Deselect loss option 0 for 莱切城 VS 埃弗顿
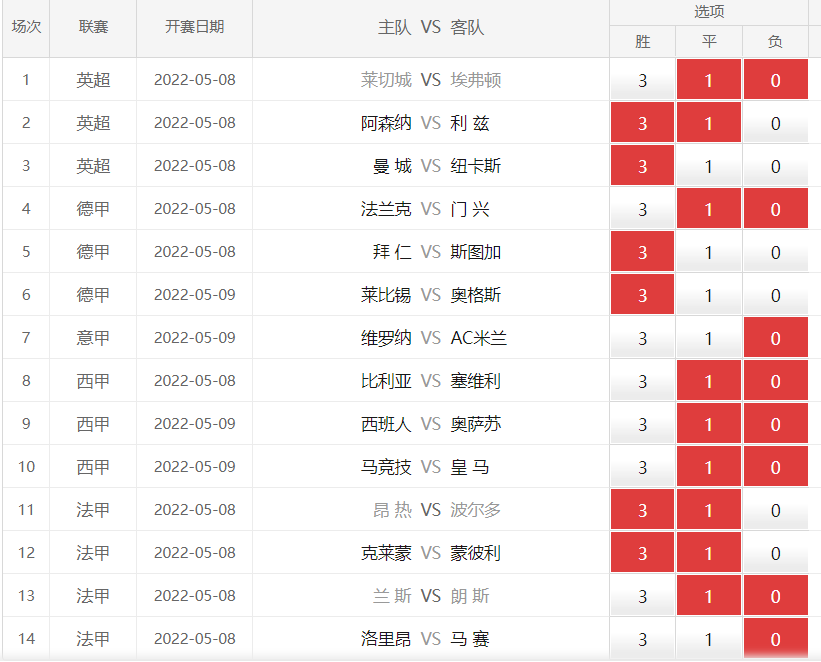Image resolution: width=821 pixels, height=662 pixels. (x=776, y=80)
